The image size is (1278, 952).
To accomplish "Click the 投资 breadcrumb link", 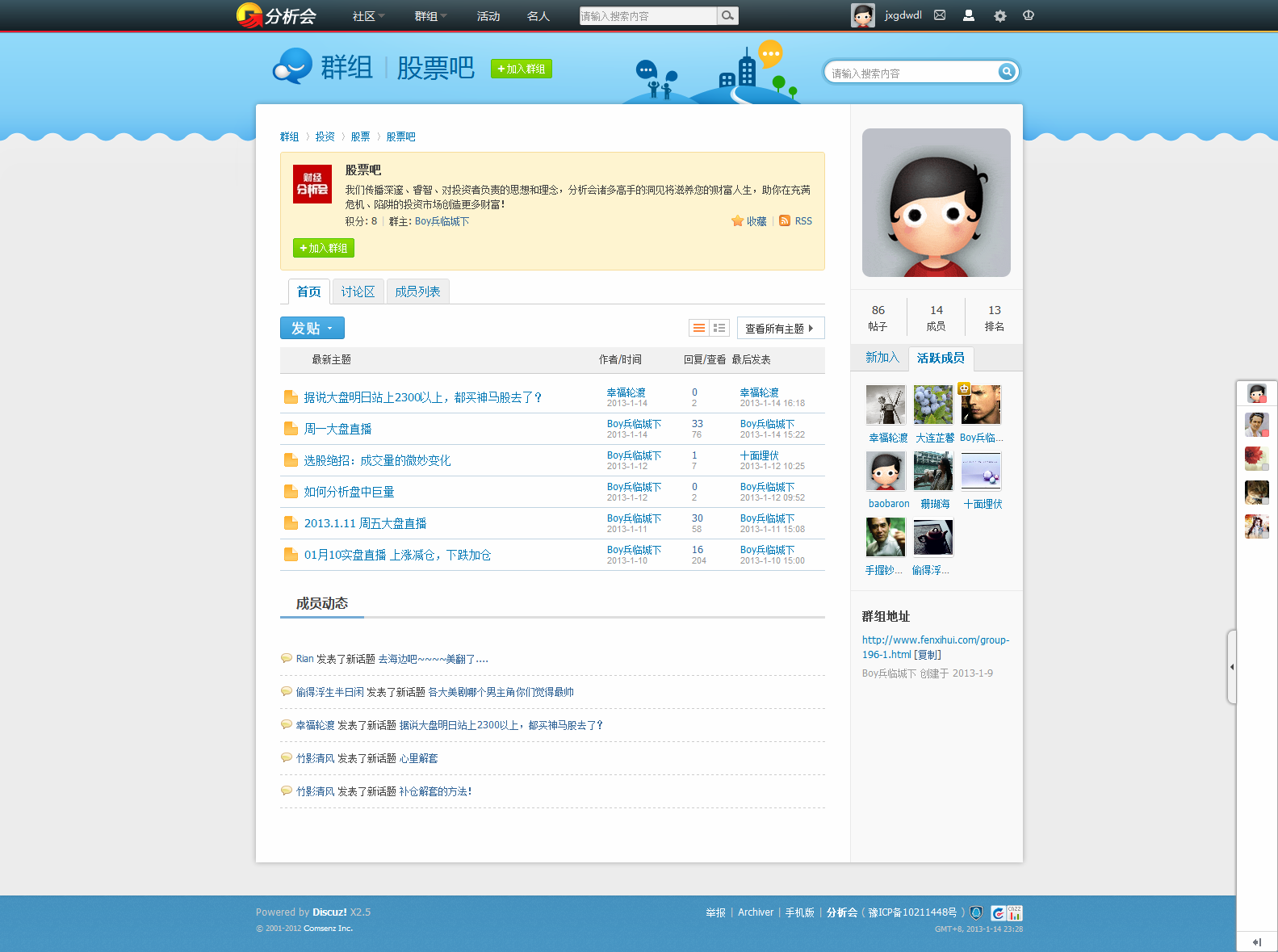I will [325, 136].
